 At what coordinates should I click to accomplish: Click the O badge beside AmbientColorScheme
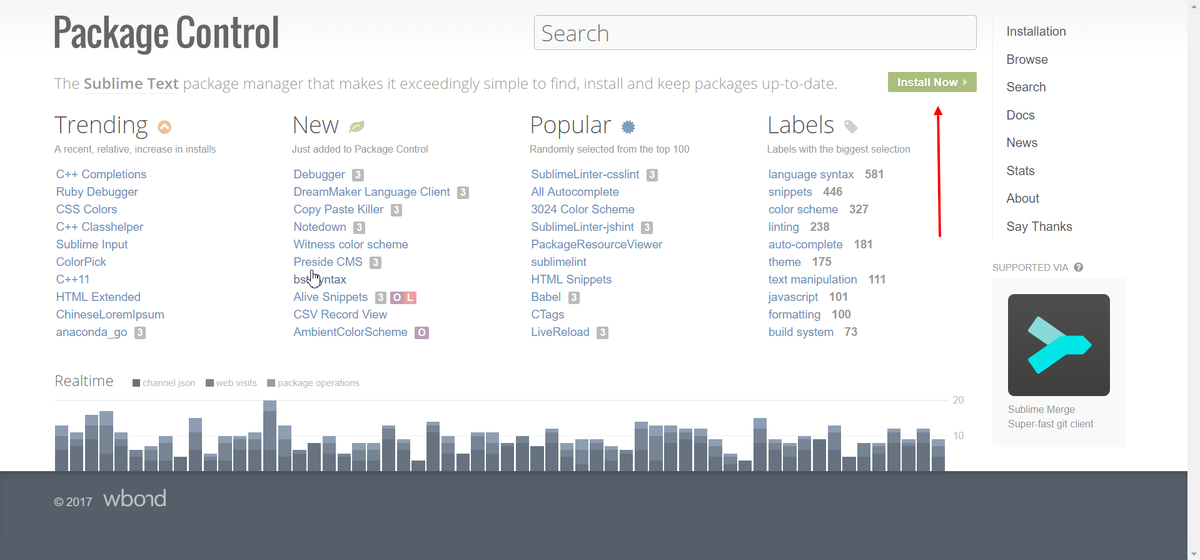421,333
